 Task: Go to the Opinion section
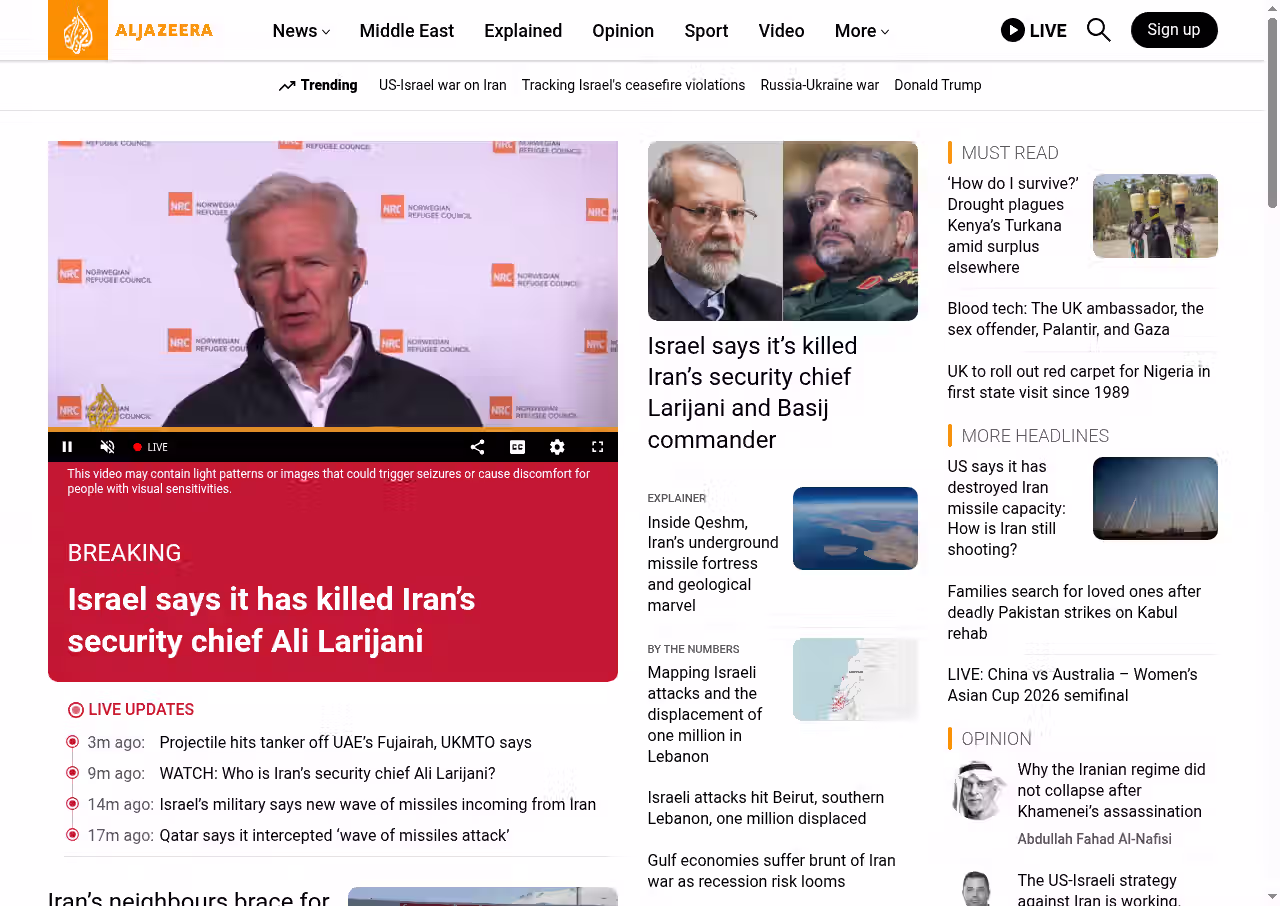click(x=622, y=31)
